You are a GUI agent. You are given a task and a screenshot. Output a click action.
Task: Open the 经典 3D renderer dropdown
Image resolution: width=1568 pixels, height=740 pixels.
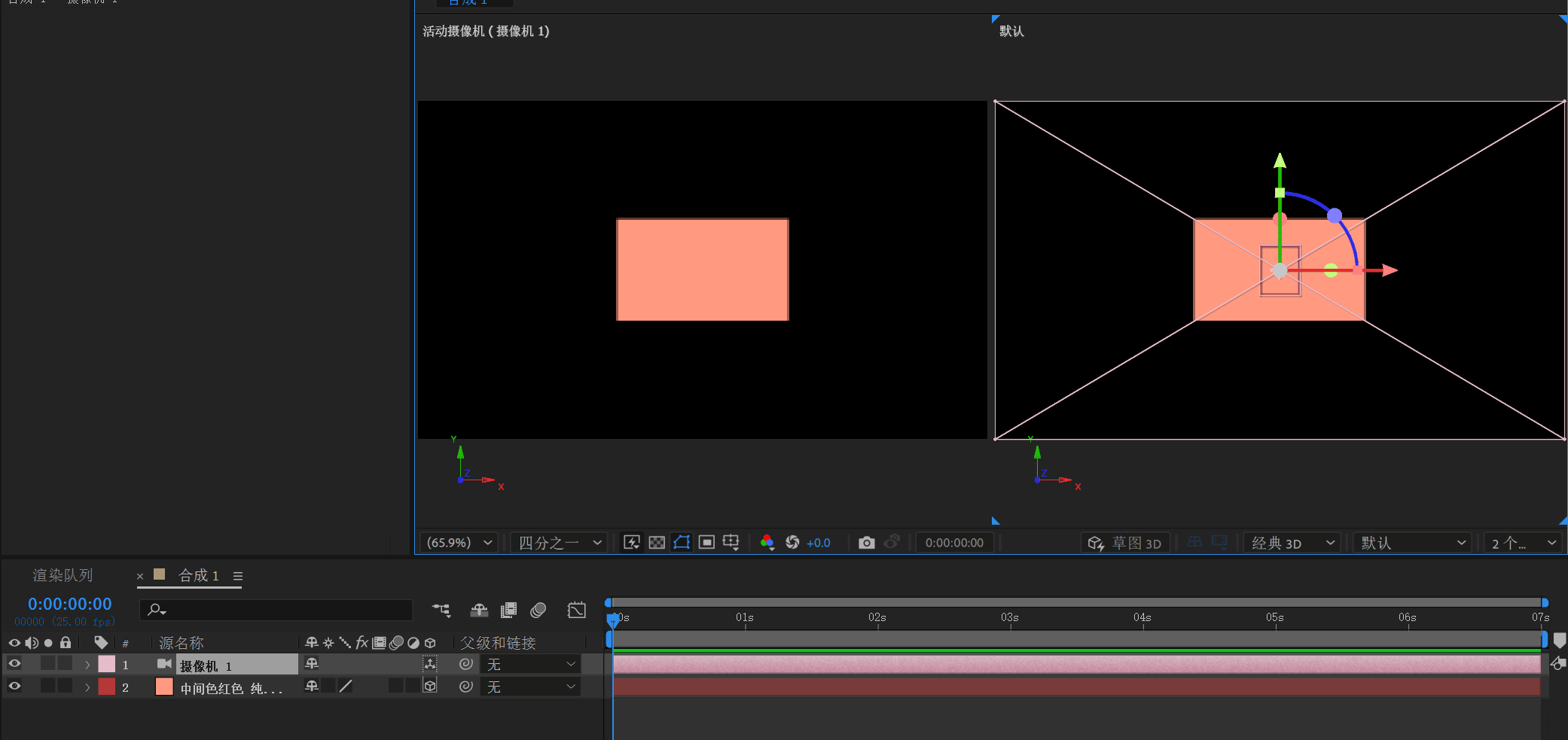click(x=1292, y=543)
